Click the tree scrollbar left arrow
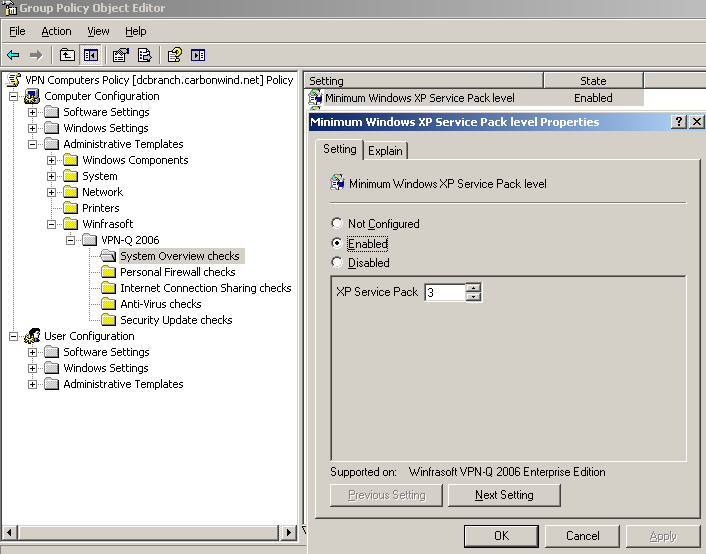Viewport: 706px width, 554px height. point(10,533)
